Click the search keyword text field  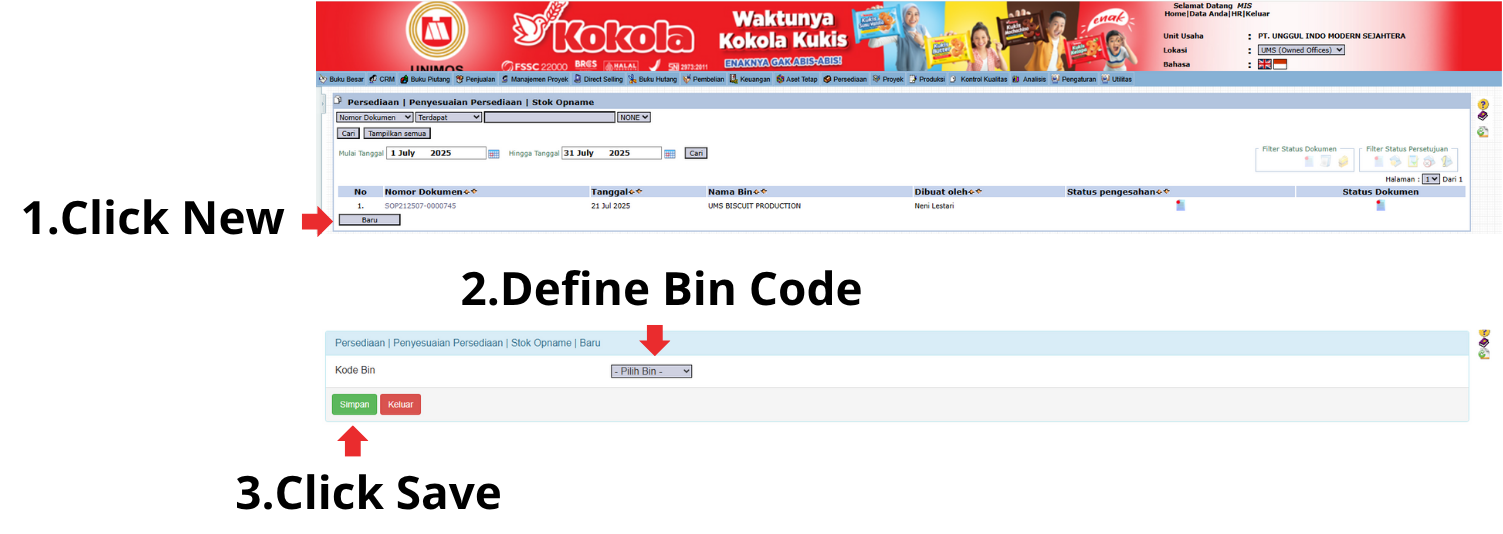coord(549,117)
